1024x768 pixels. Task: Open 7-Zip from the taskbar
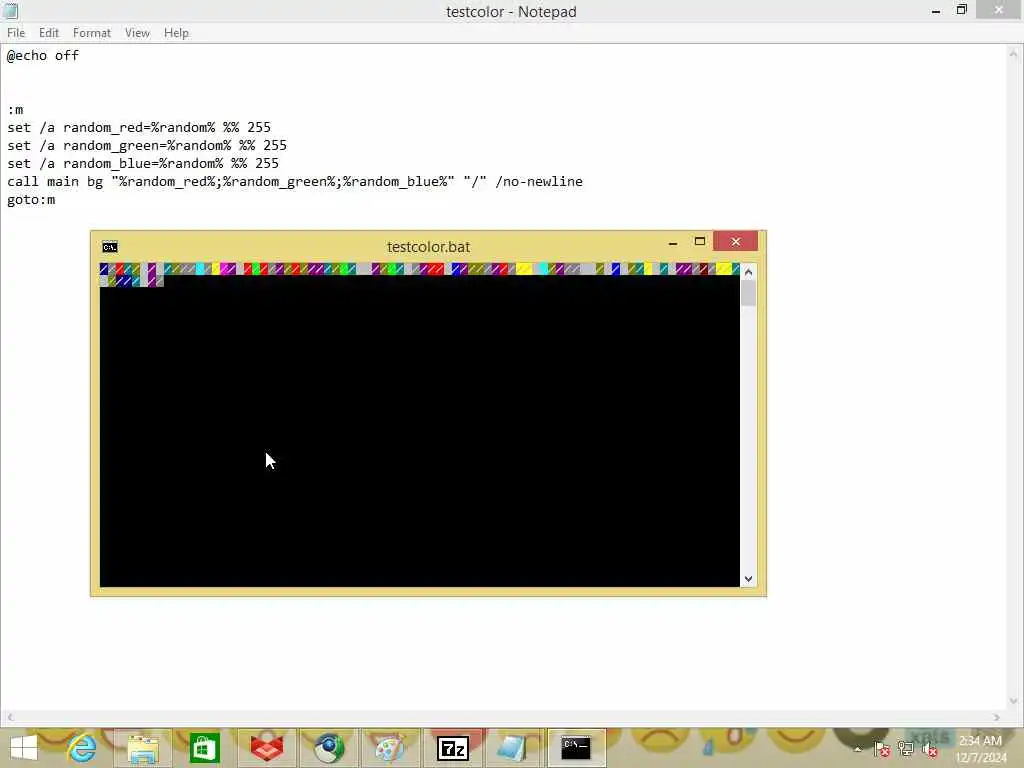pyautogui.click(x=453, y=748)
